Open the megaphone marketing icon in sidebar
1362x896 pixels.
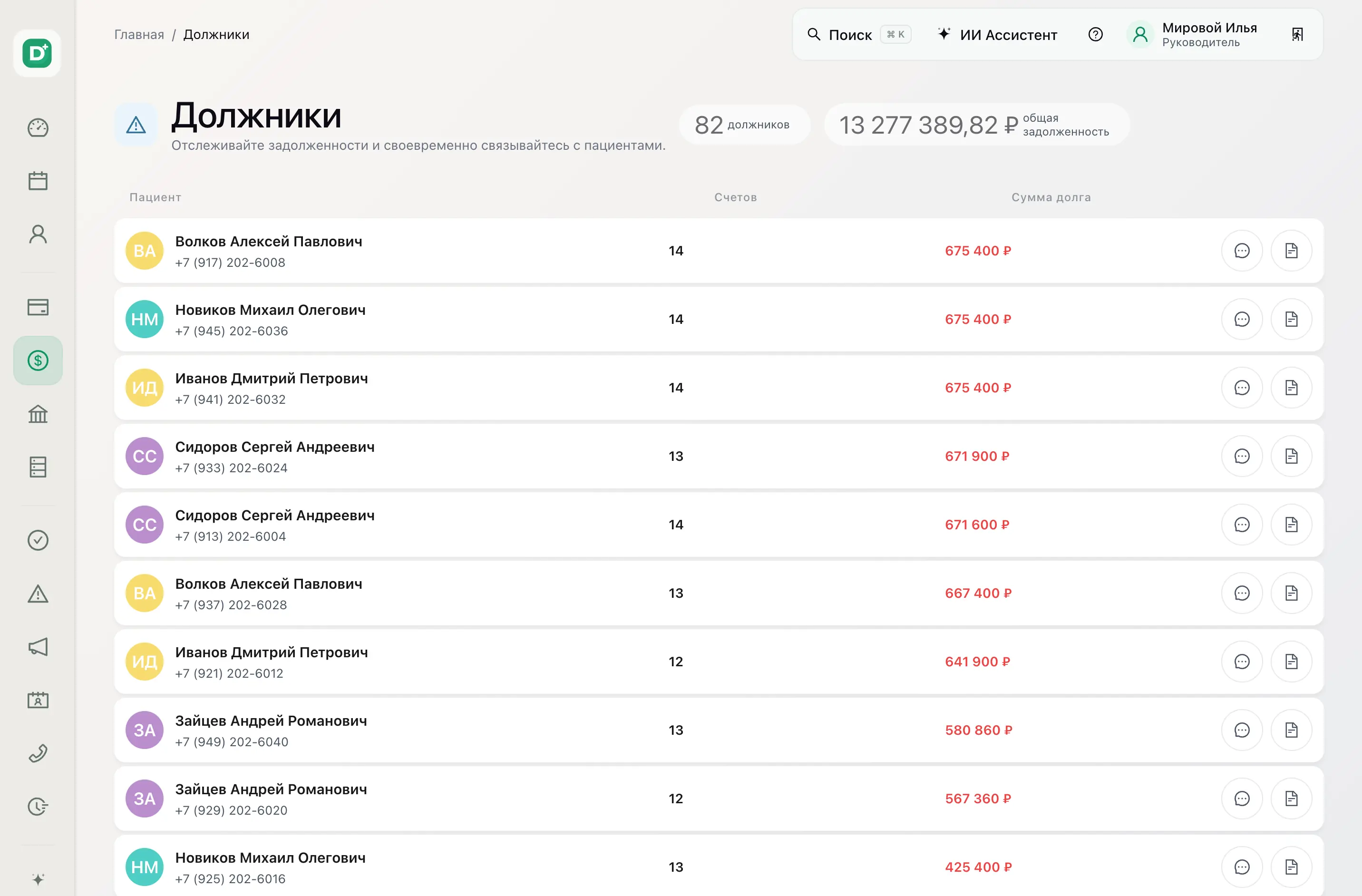point(38,647)
